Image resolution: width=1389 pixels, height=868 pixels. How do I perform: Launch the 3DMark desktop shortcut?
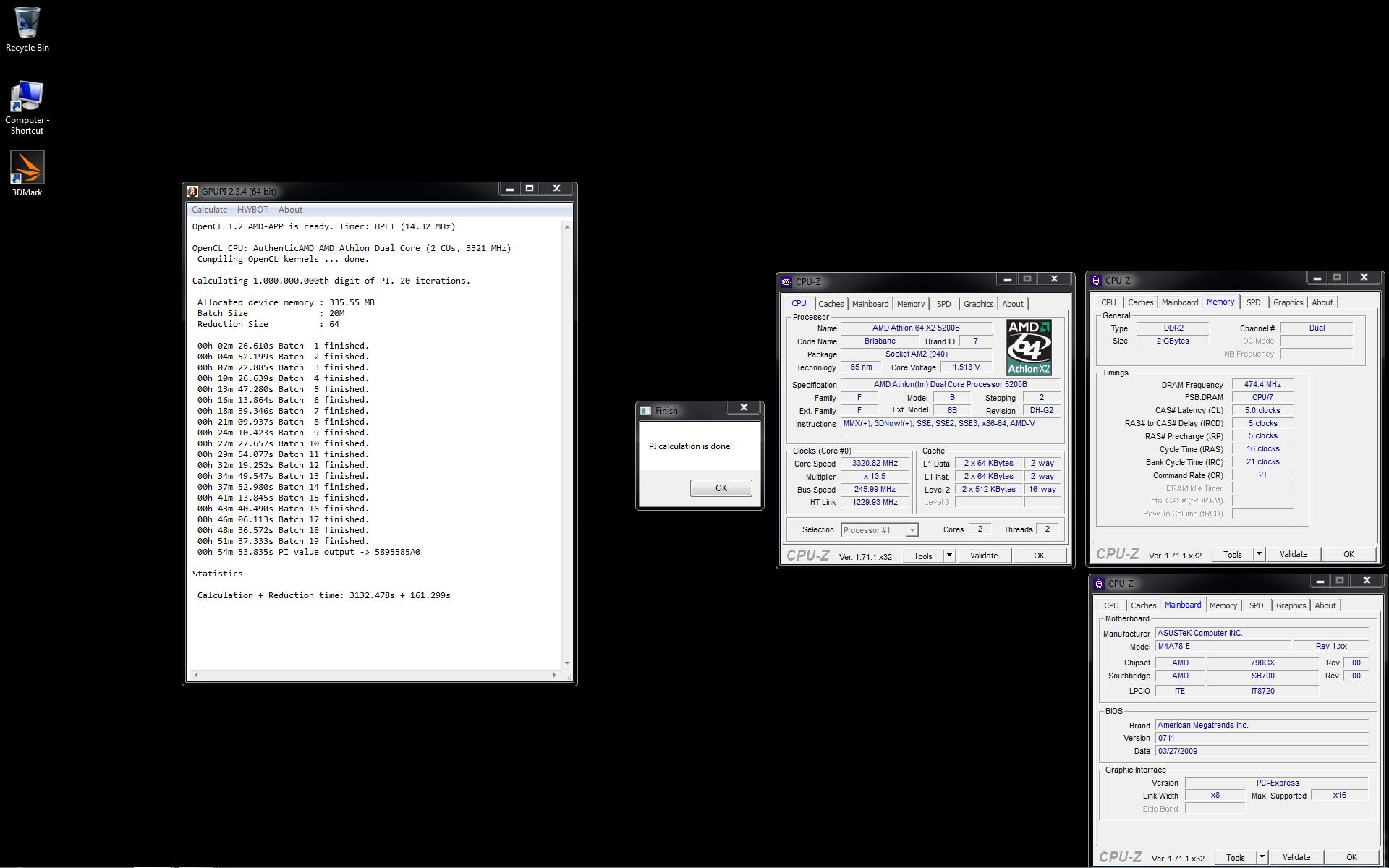27,174
